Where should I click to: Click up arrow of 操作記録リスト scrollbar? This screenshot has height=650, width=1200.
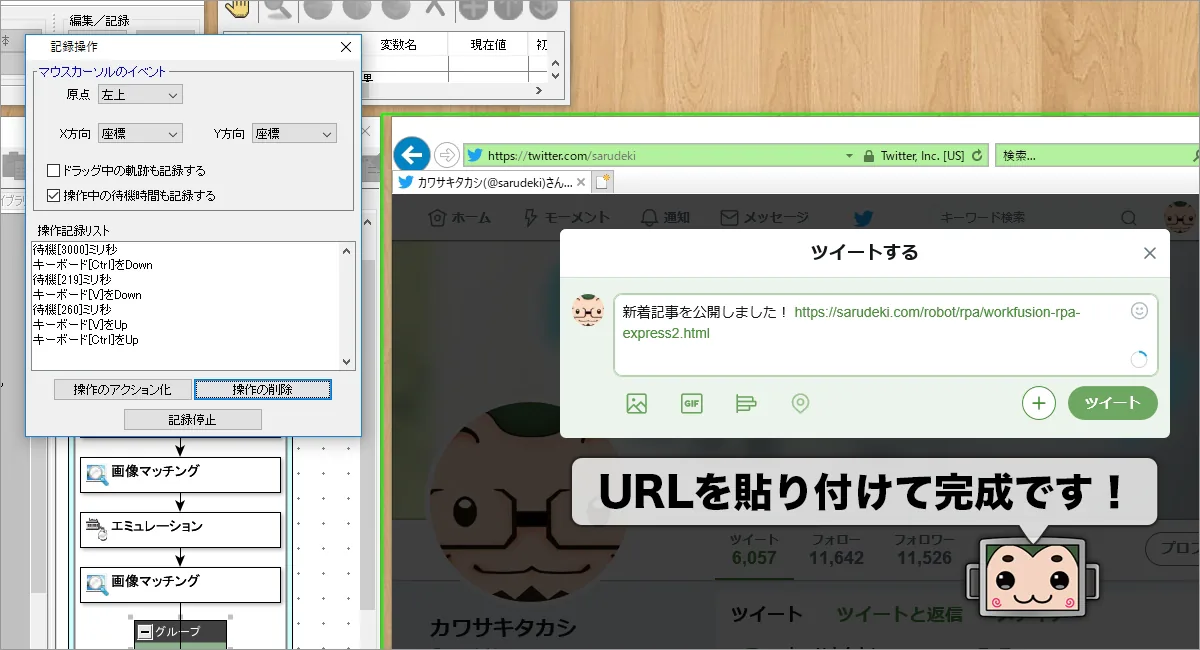click(x=347, y=250)
